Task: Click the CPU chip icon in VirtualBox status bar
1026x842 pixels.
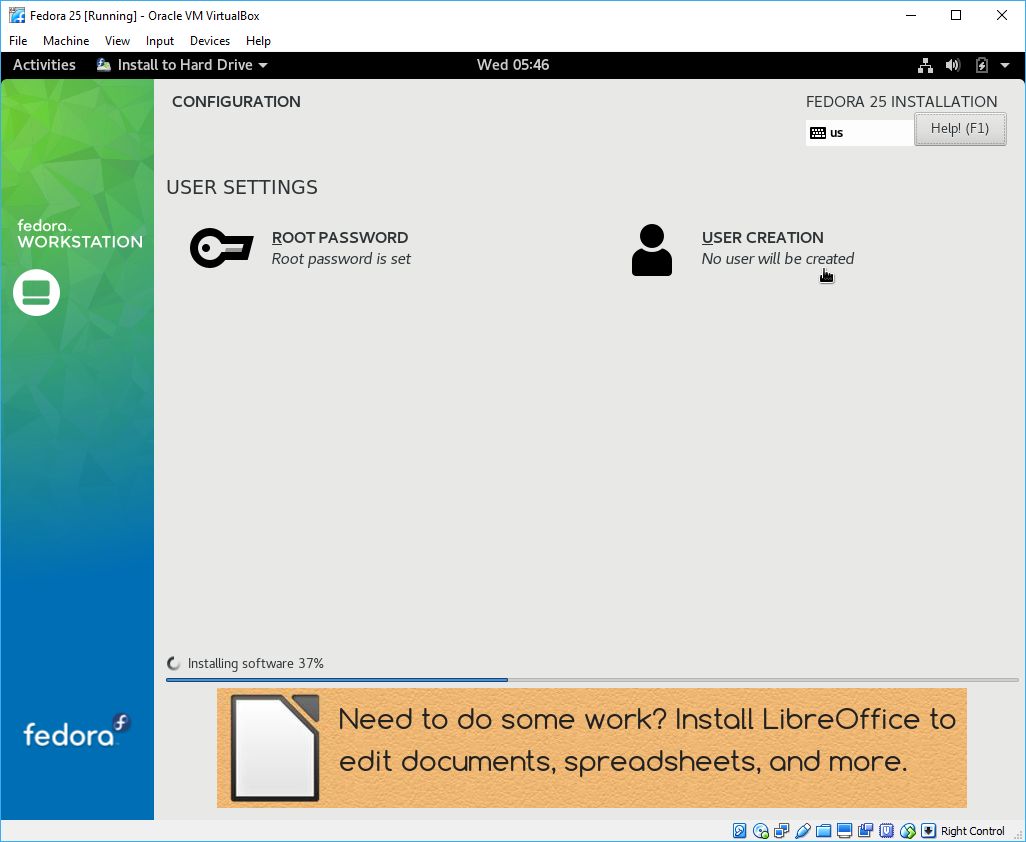Action: pos(886,831)
